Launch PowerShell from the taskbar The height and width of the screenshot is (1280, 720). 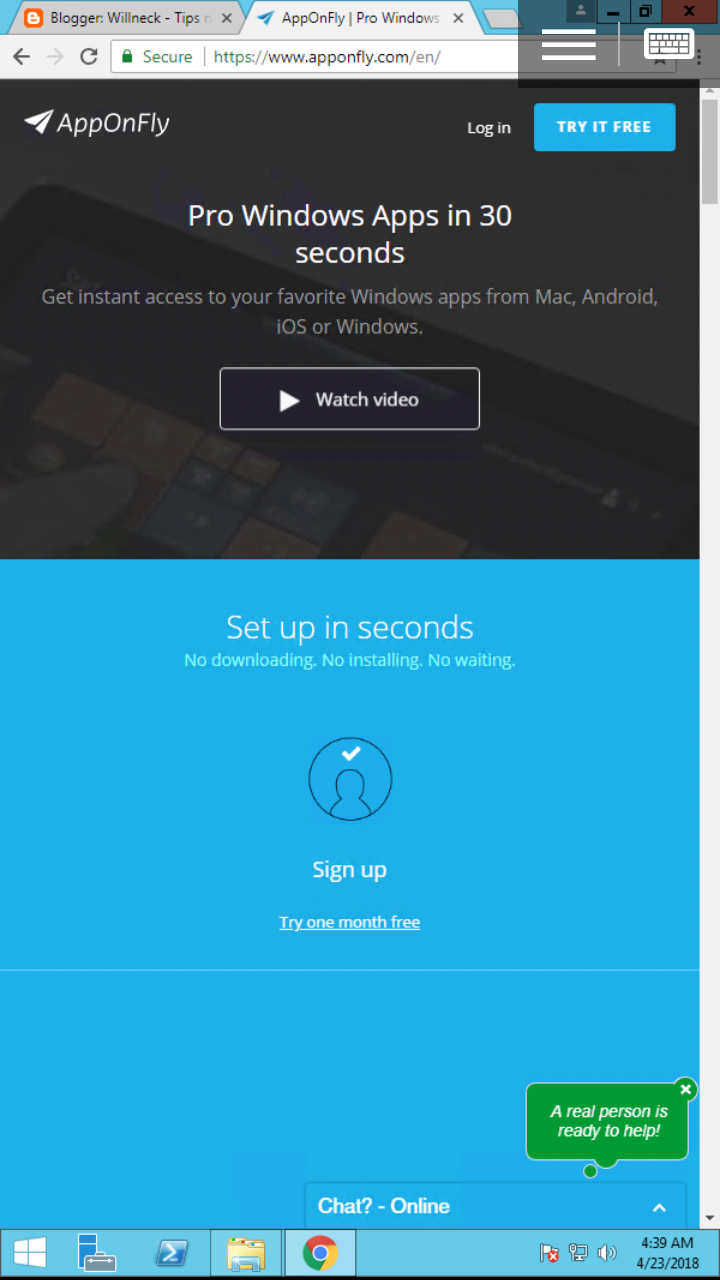click(x=170, y=1253)
